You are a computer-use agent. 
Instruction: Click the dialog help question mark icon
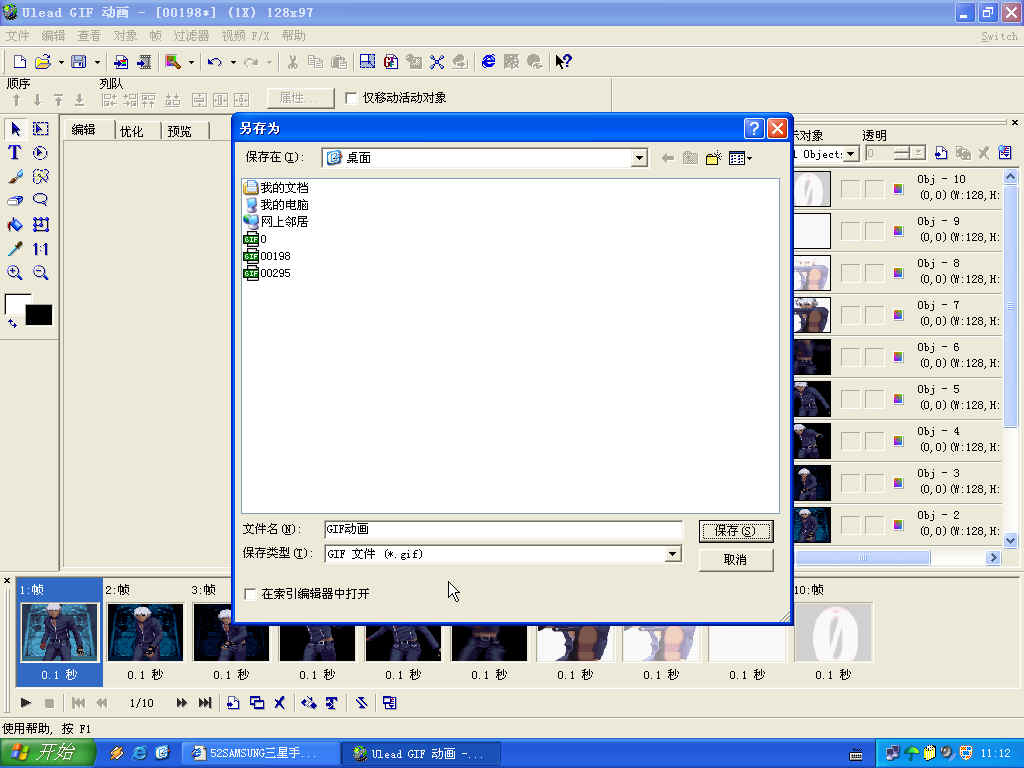pos(754,128)
